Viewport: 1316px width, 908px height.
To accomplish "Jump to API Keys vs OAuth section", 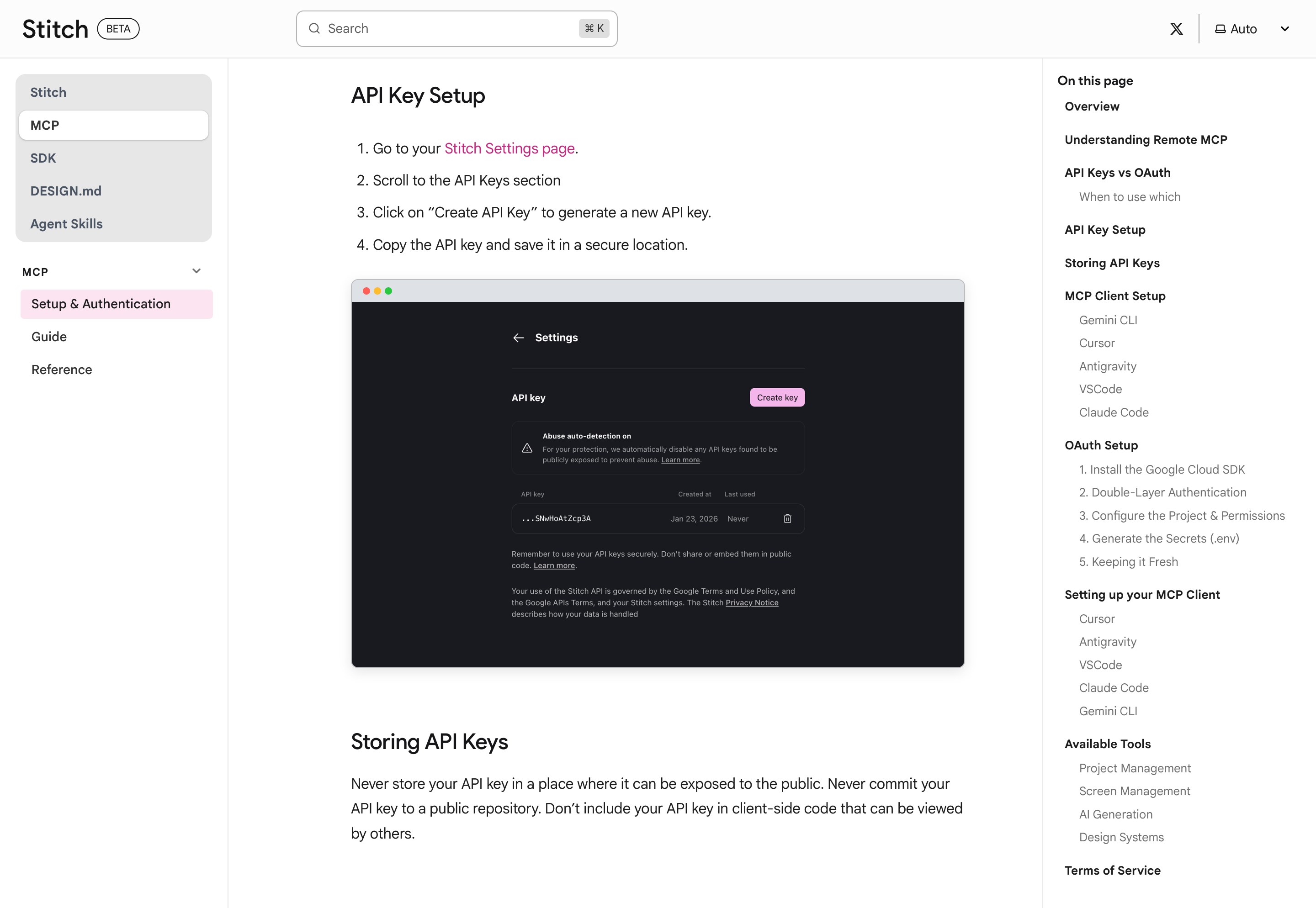I will pos(1117,173).
